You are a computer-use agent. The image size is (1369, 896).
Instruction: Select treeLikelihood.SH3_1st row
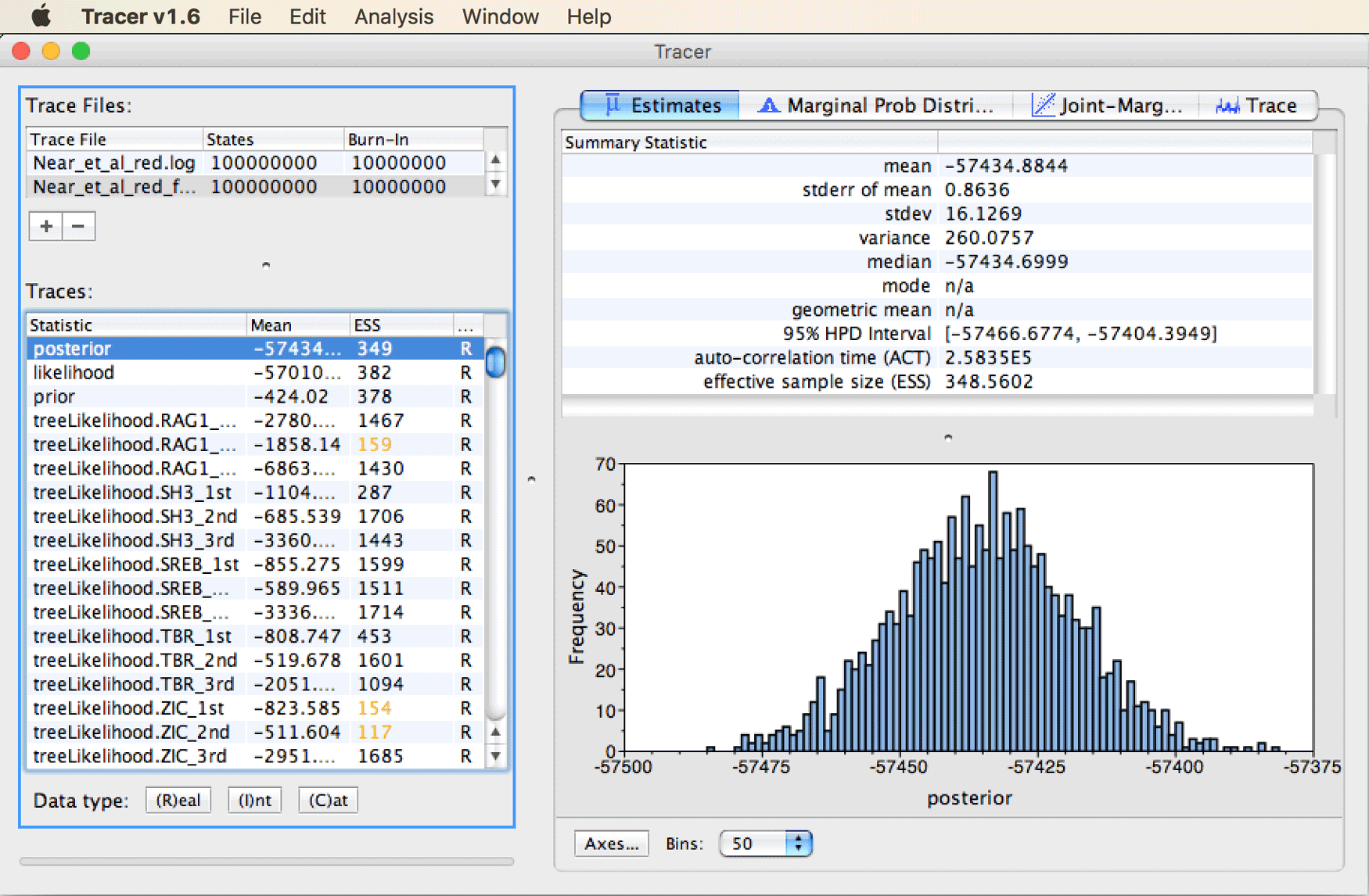255,493
